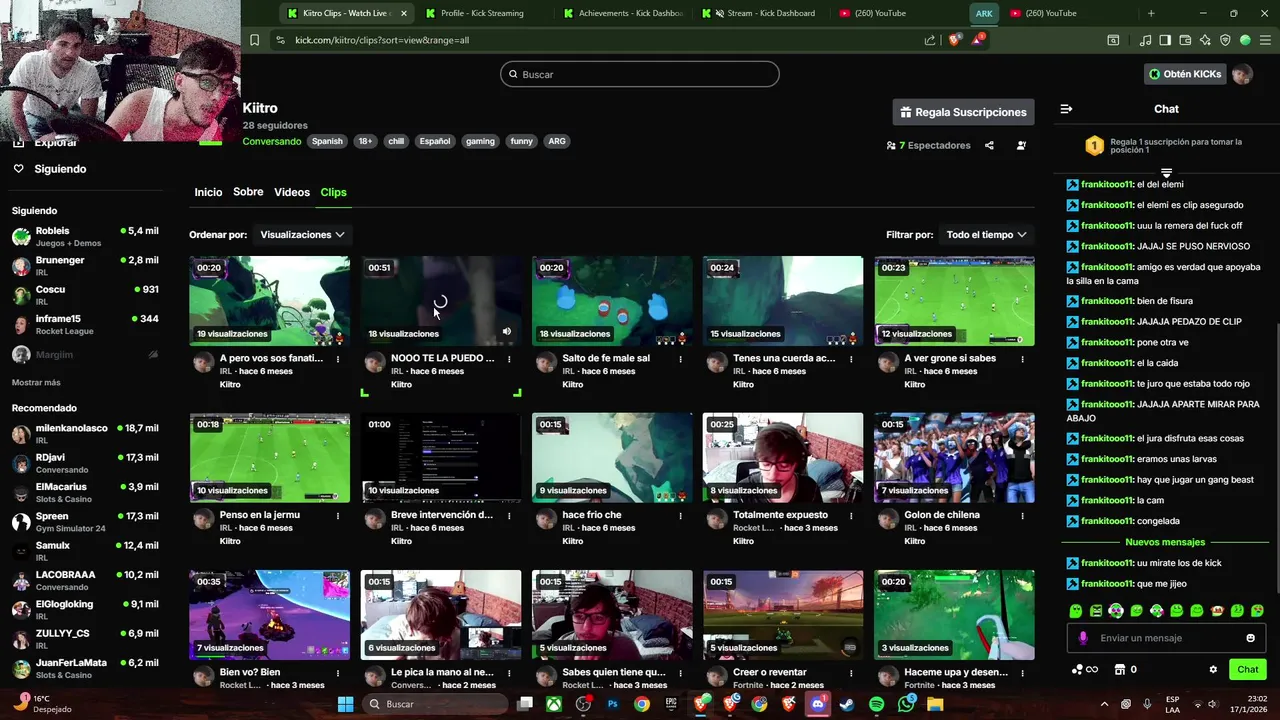
Task: Play the Totalmente expuesto clip thumbnail
Action: (783, 458)
